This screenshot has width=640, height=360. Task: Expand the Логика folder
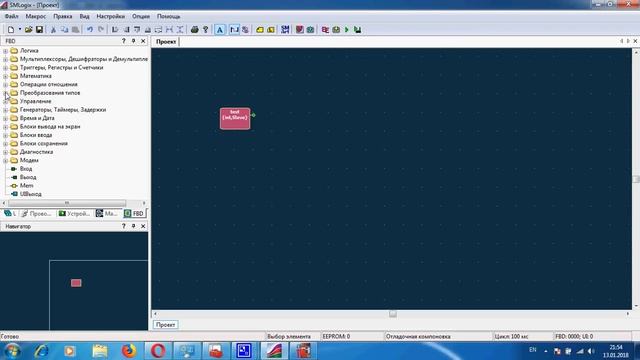click(5, 51)
